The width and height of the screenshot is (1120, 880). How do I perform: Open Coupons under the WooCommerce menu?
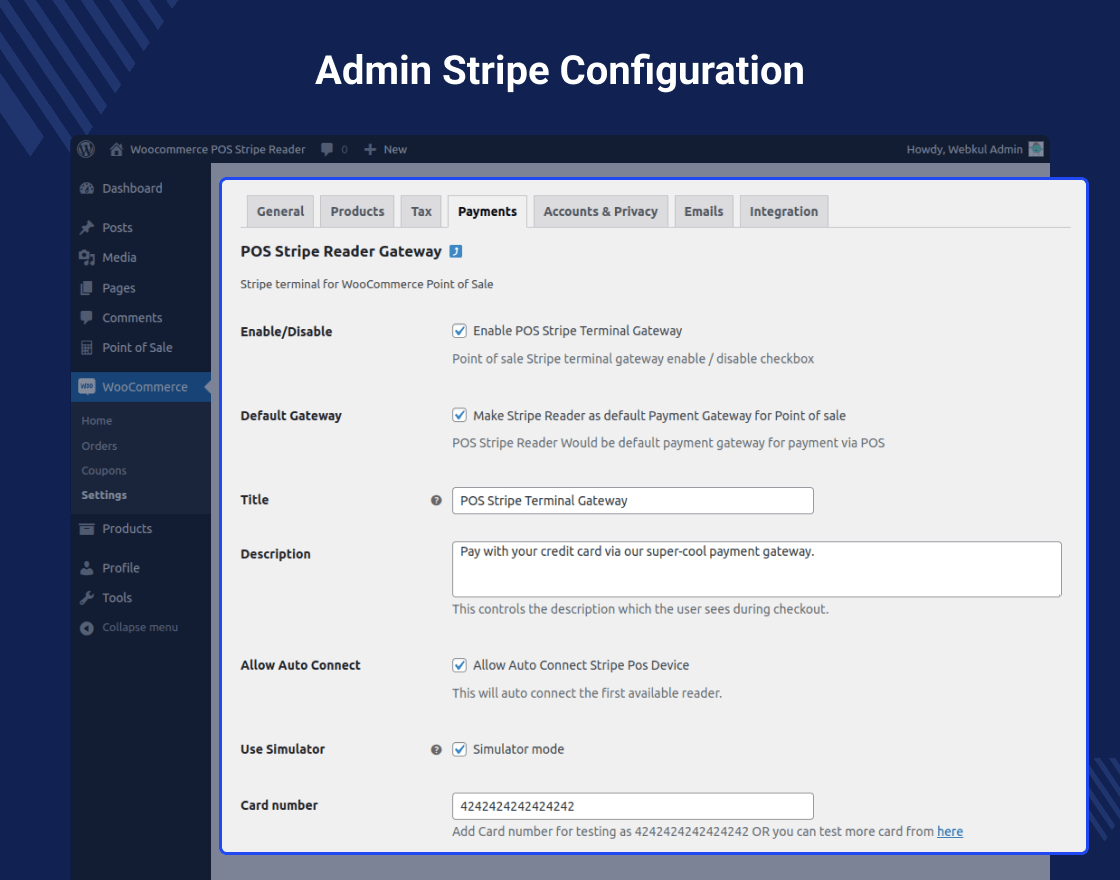click(x=104, y=470)
